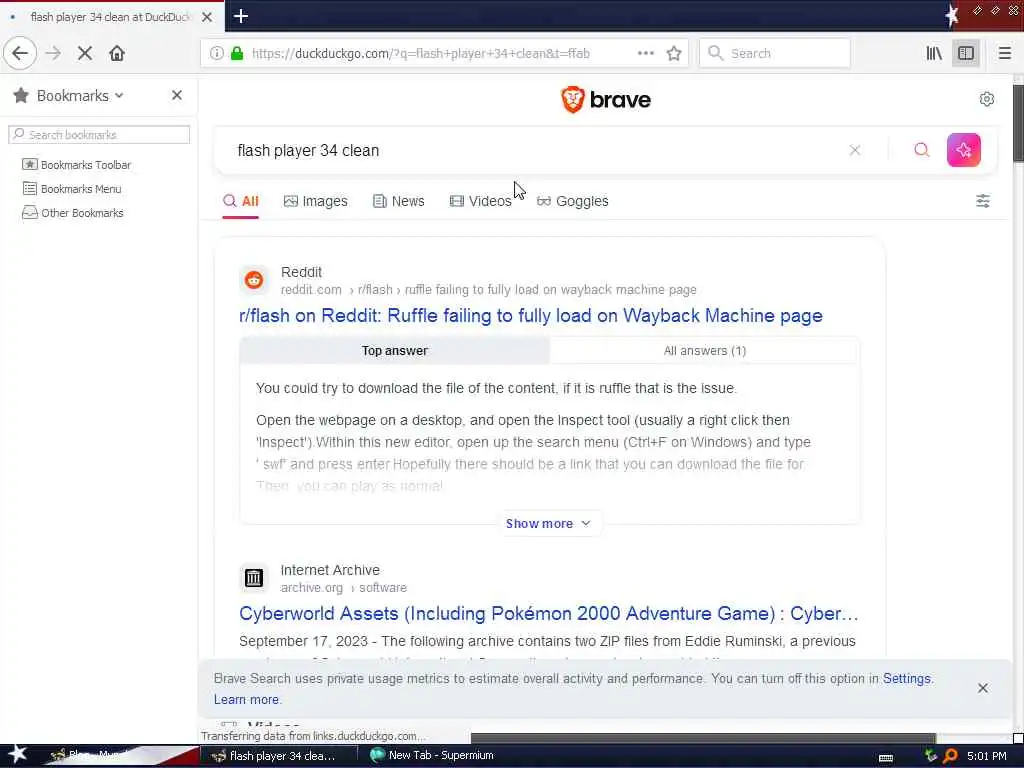
Task: Show site information icon in address bar
Action: pyautogui.click(x=216, y=53)
